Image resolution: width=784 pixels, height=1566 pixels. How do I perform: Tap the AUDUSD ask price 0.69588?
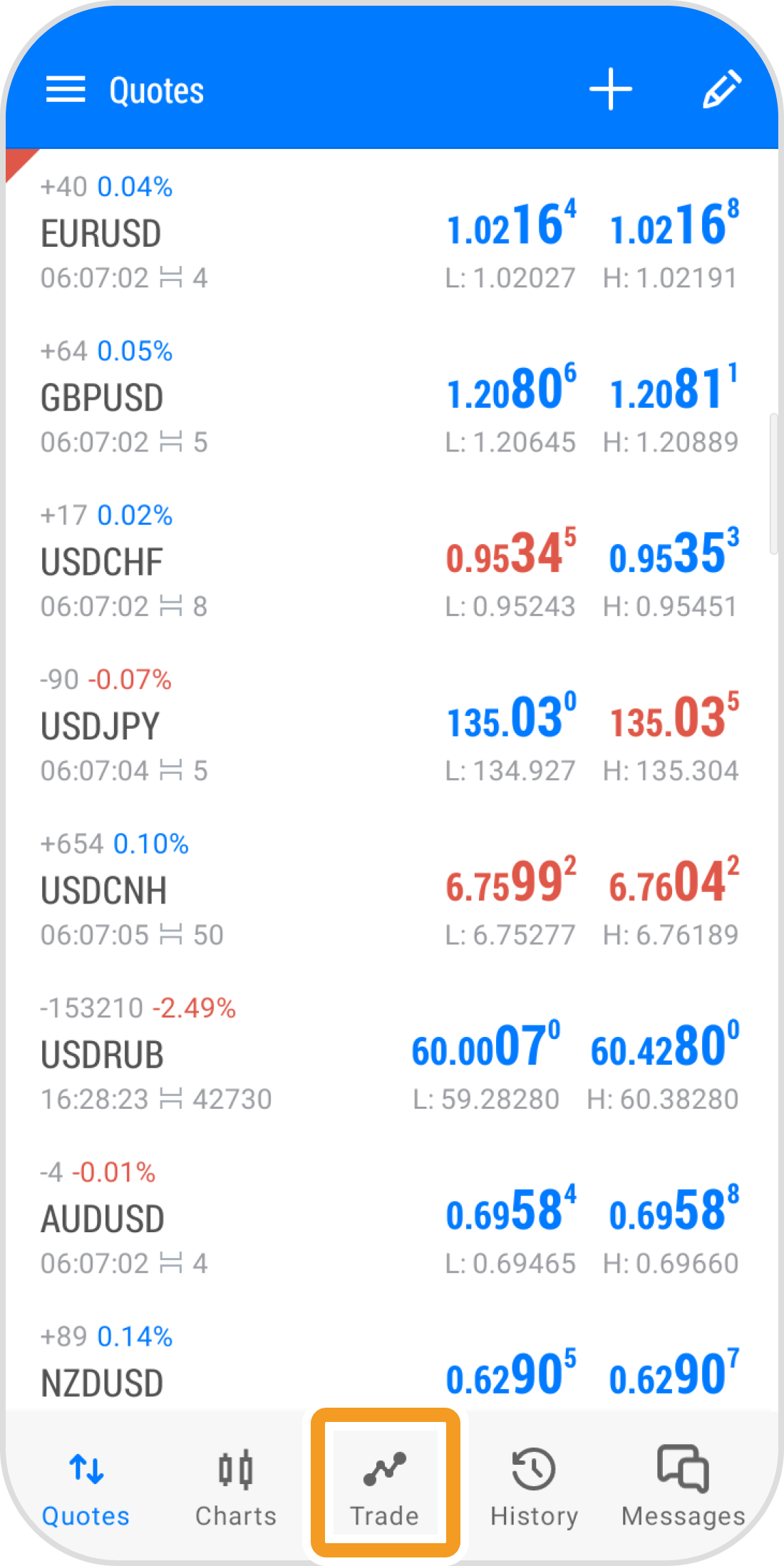pyautogui.click(x=674, y=1210)
